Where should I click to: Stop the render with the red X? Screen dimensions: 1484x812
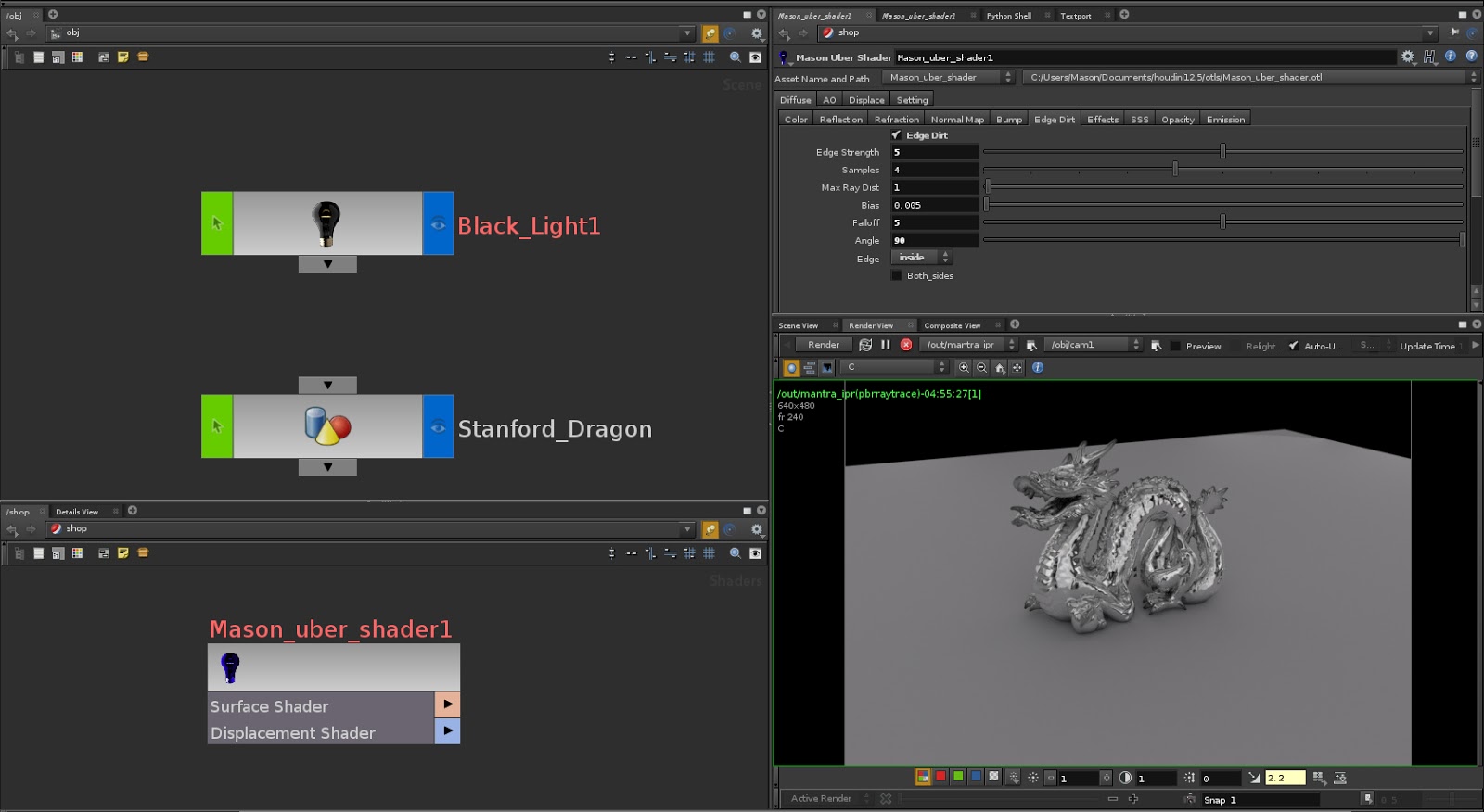906,345
